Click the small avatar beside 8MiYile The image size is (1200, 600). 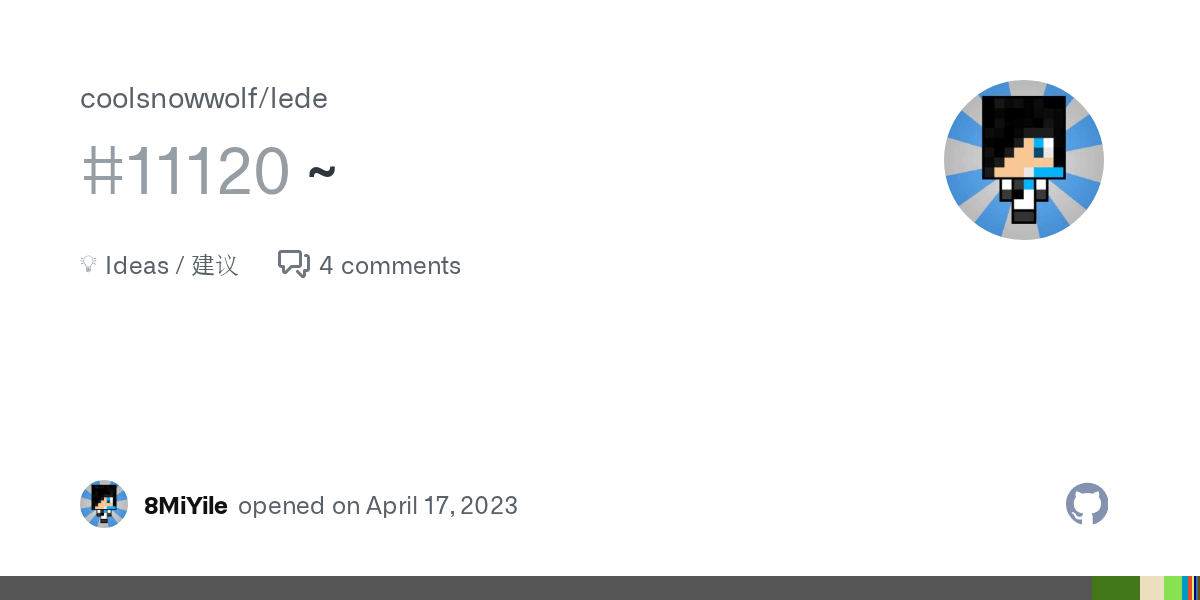(104, 504)
